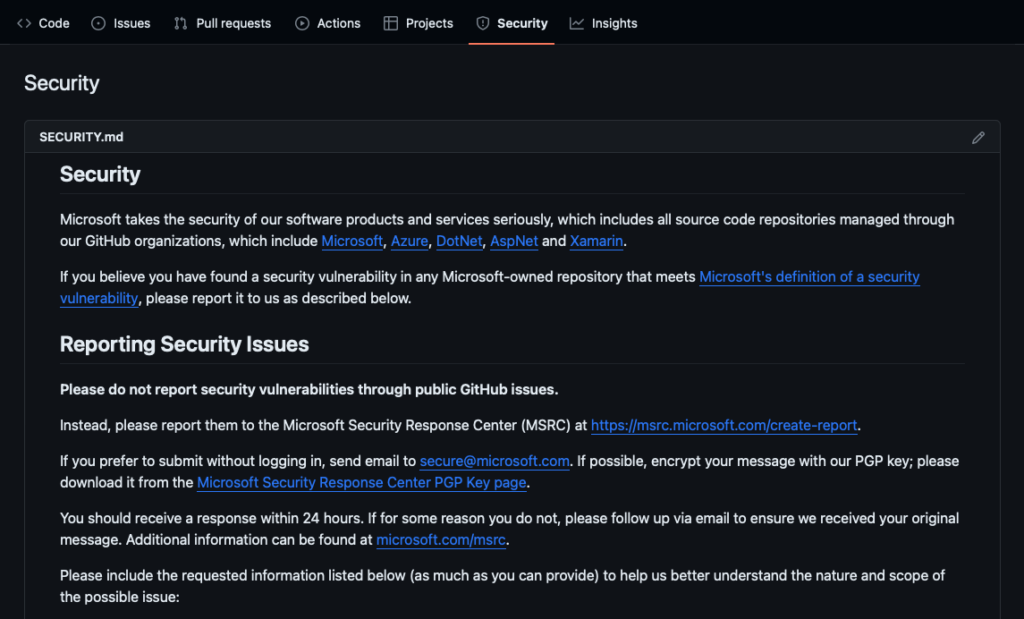Visit the Azure organization link
The width and height of the screenshot is (1024, 619).
pyautogui.click(x=409, y=241)
